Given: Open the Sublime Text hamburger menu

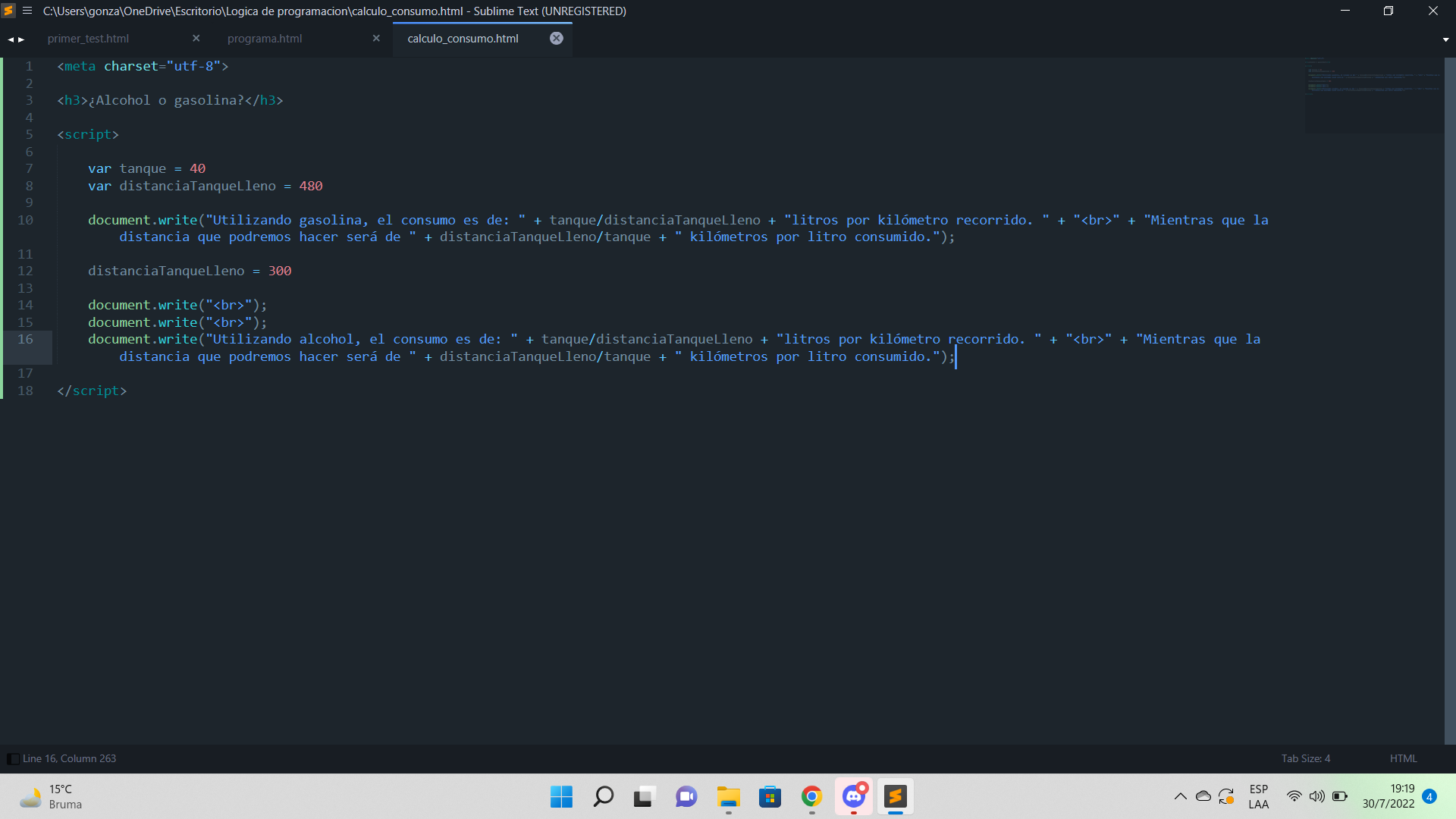Looking at the screenshot, I should coord(27,11).
